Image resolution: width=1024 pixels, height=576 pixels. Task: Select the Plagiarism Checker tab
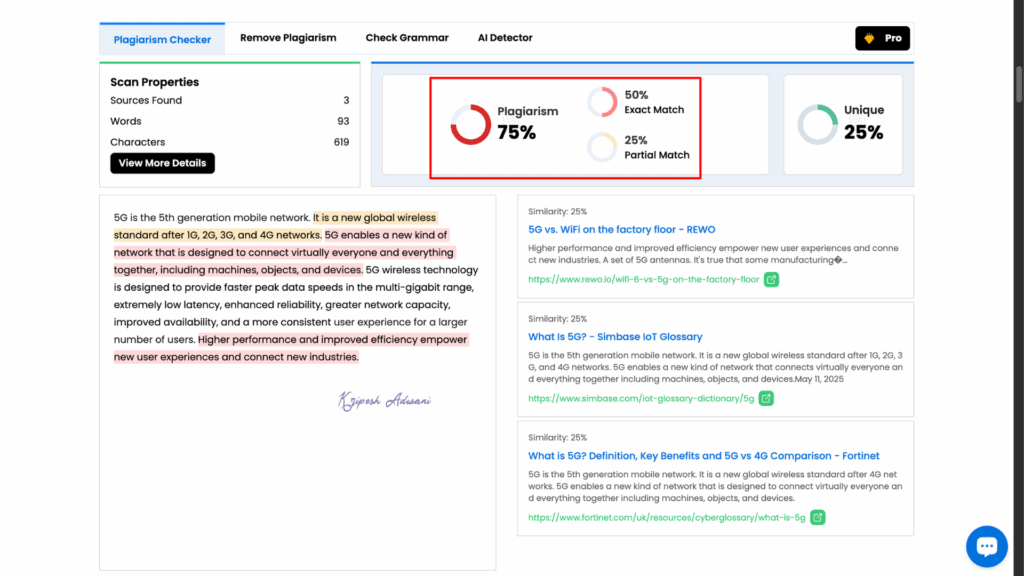point(162,39)
